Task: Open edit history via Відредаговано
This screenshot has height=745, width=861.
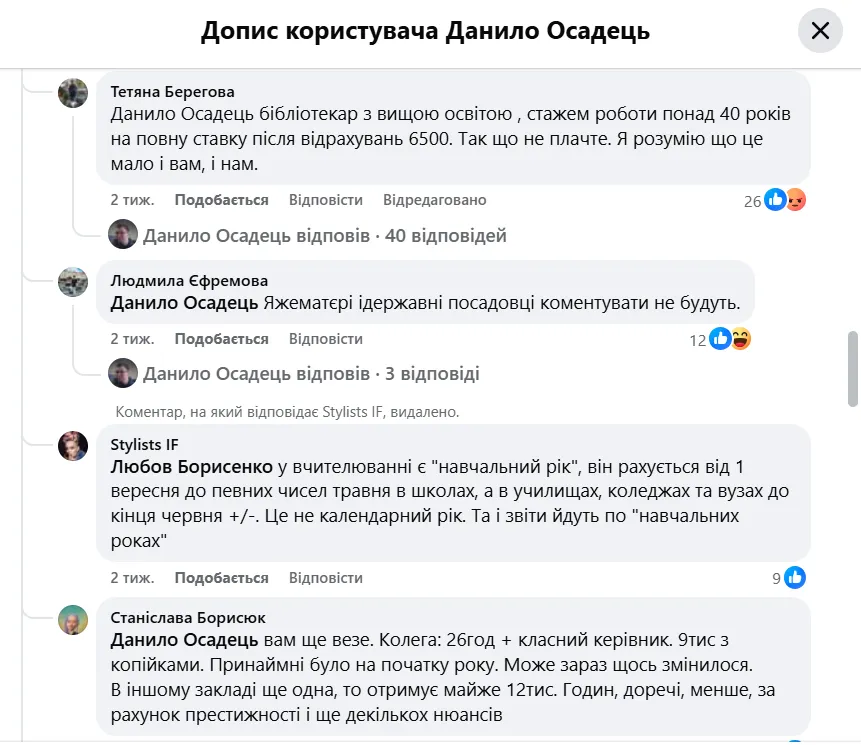Action: point(434,200)
